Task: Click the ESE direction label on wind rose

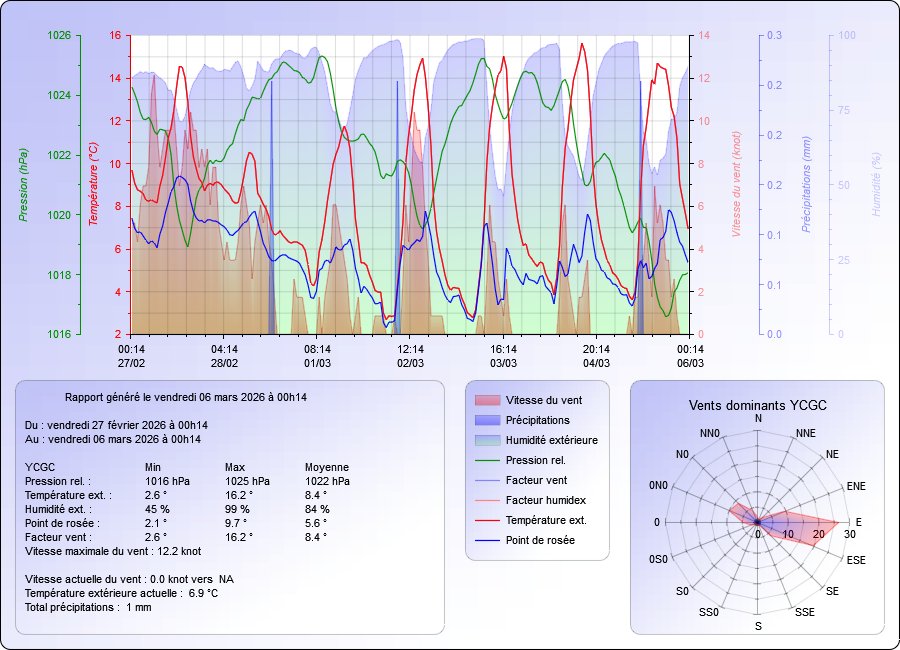Action: click(856, 560)
